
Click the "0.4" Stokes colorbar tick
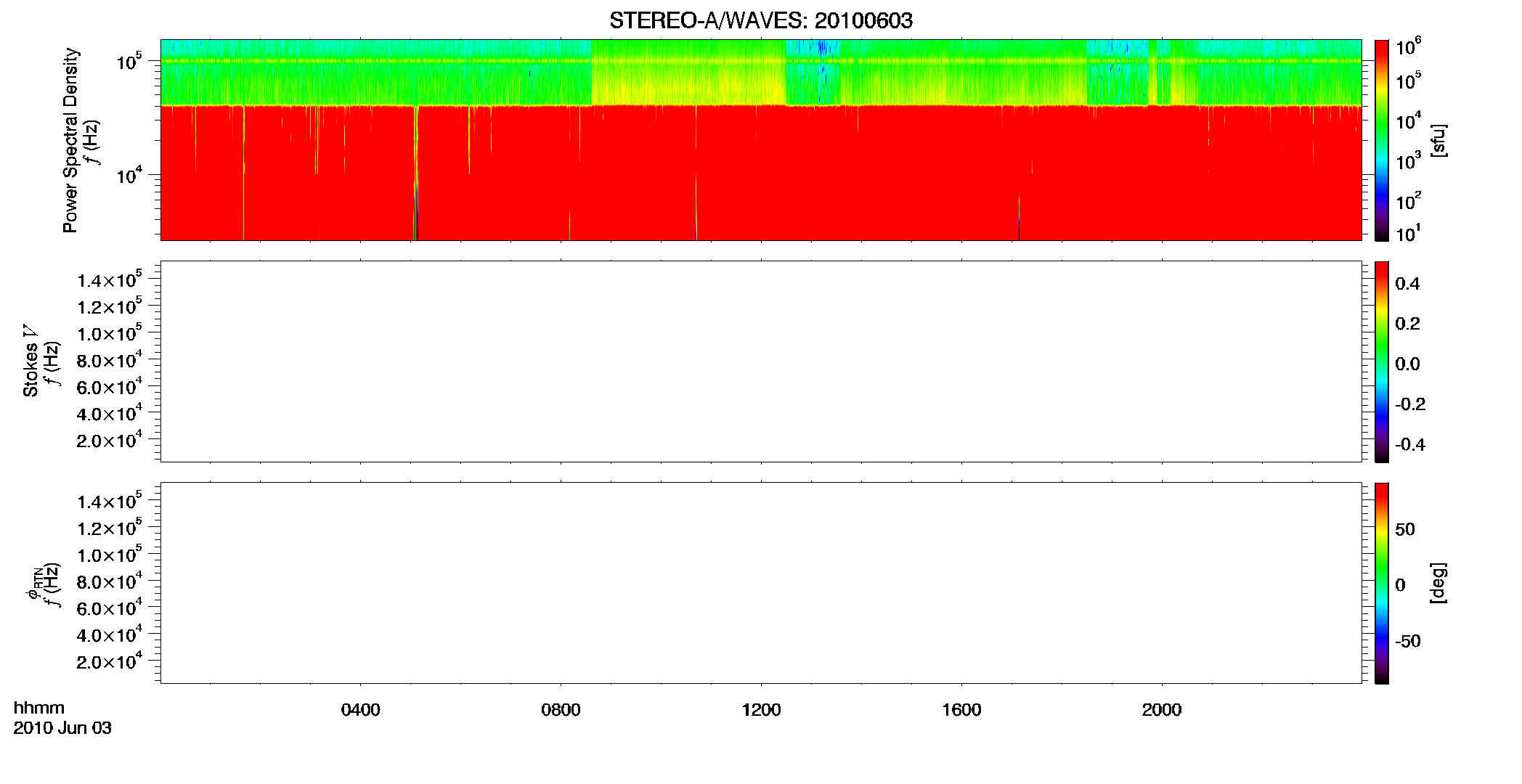1407,284
